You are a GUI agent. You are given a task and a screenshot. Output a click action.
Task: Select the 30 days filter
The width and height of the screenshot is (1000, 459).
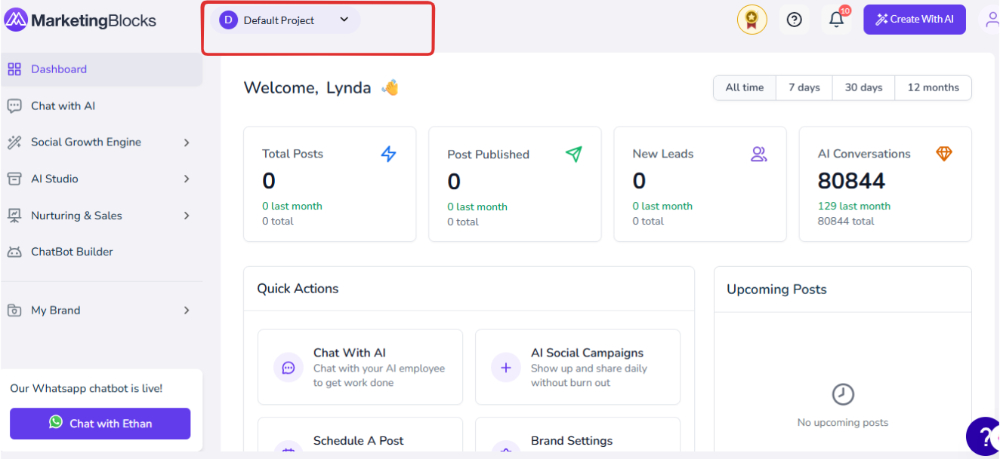point(864,88)
